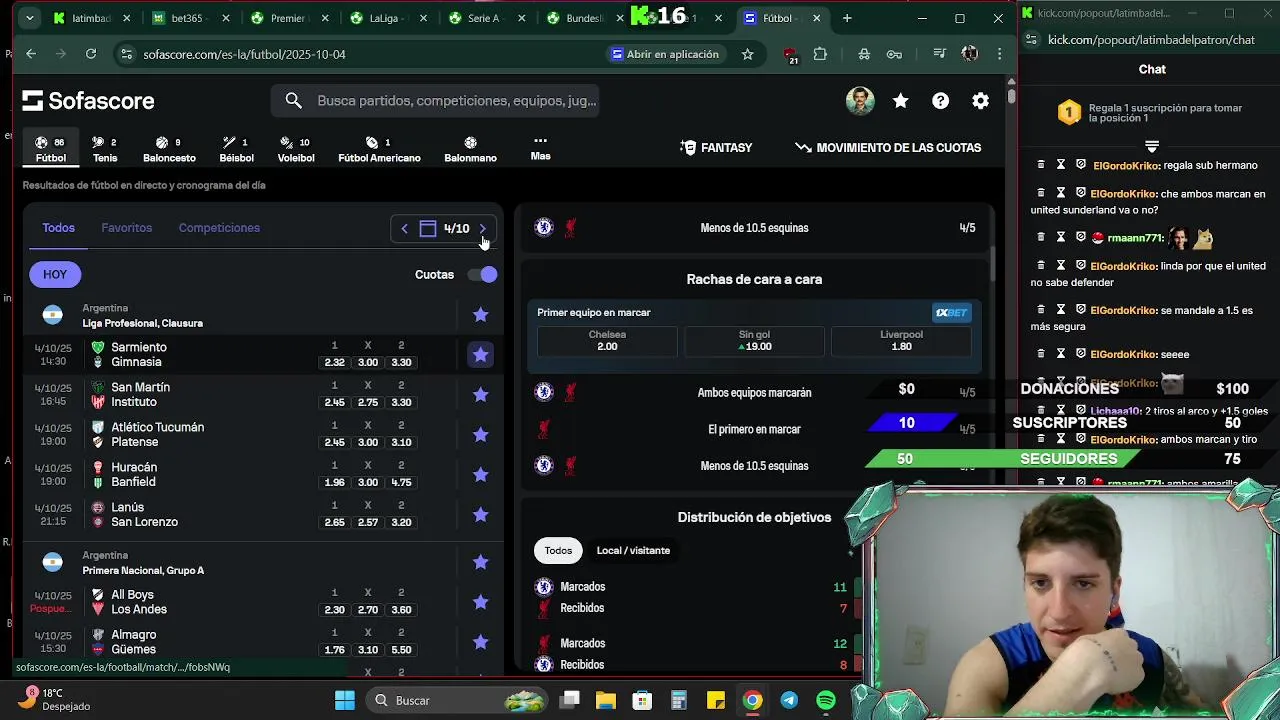Select the Voleibol sport tab
Screen dimensions: 1280x720
click(296, 150)
